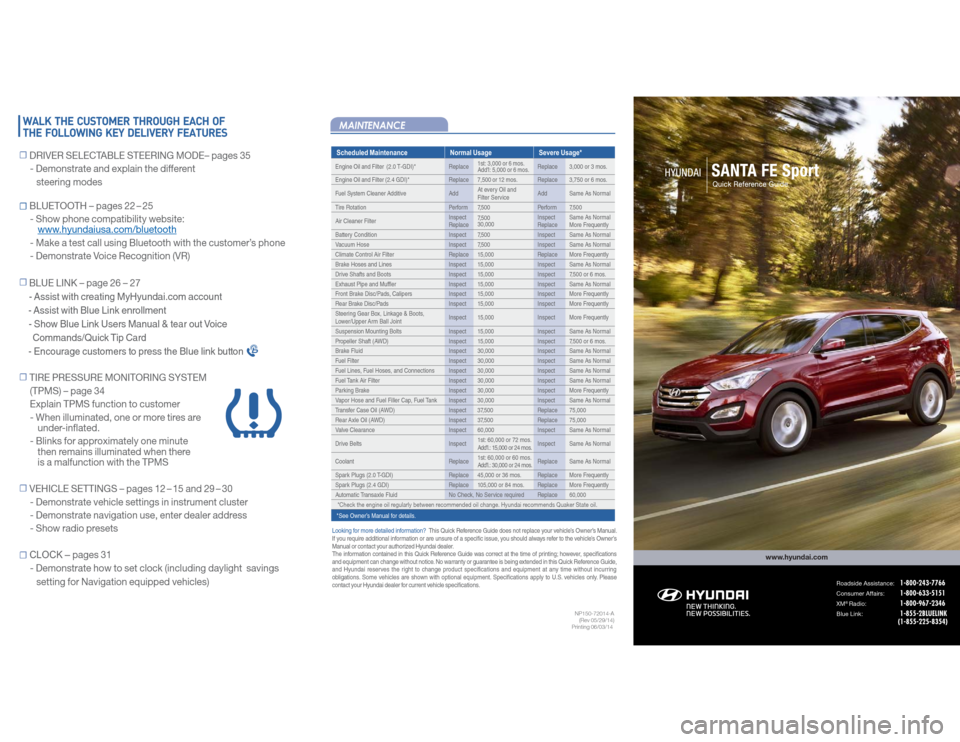
Task: Tick the Tire Pressure Monitoring System checkbox
Action: [23, 377]
